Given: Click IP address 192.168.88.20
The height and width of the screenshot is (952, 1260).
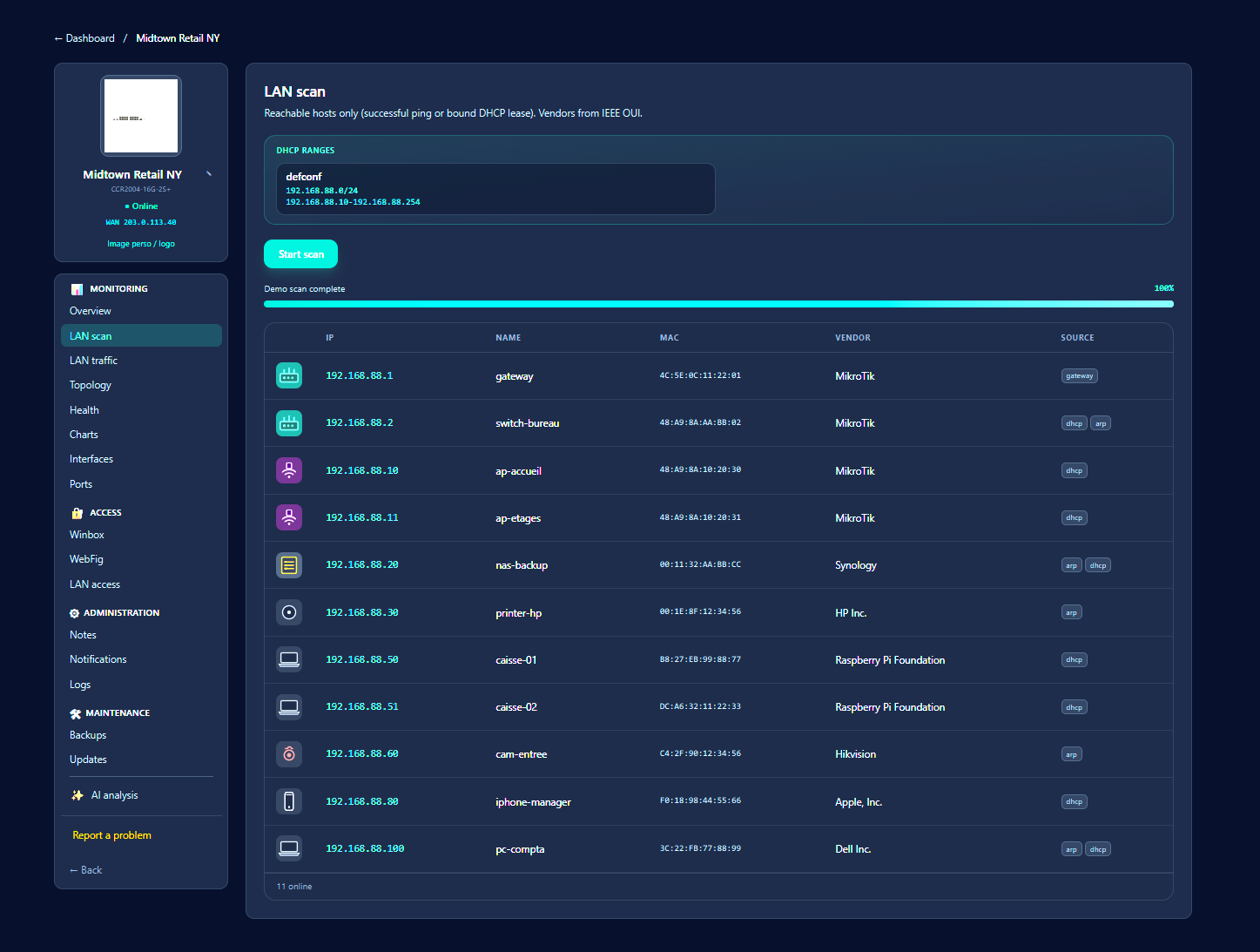Looking at the screenshot, I should [x=362, y=565].
